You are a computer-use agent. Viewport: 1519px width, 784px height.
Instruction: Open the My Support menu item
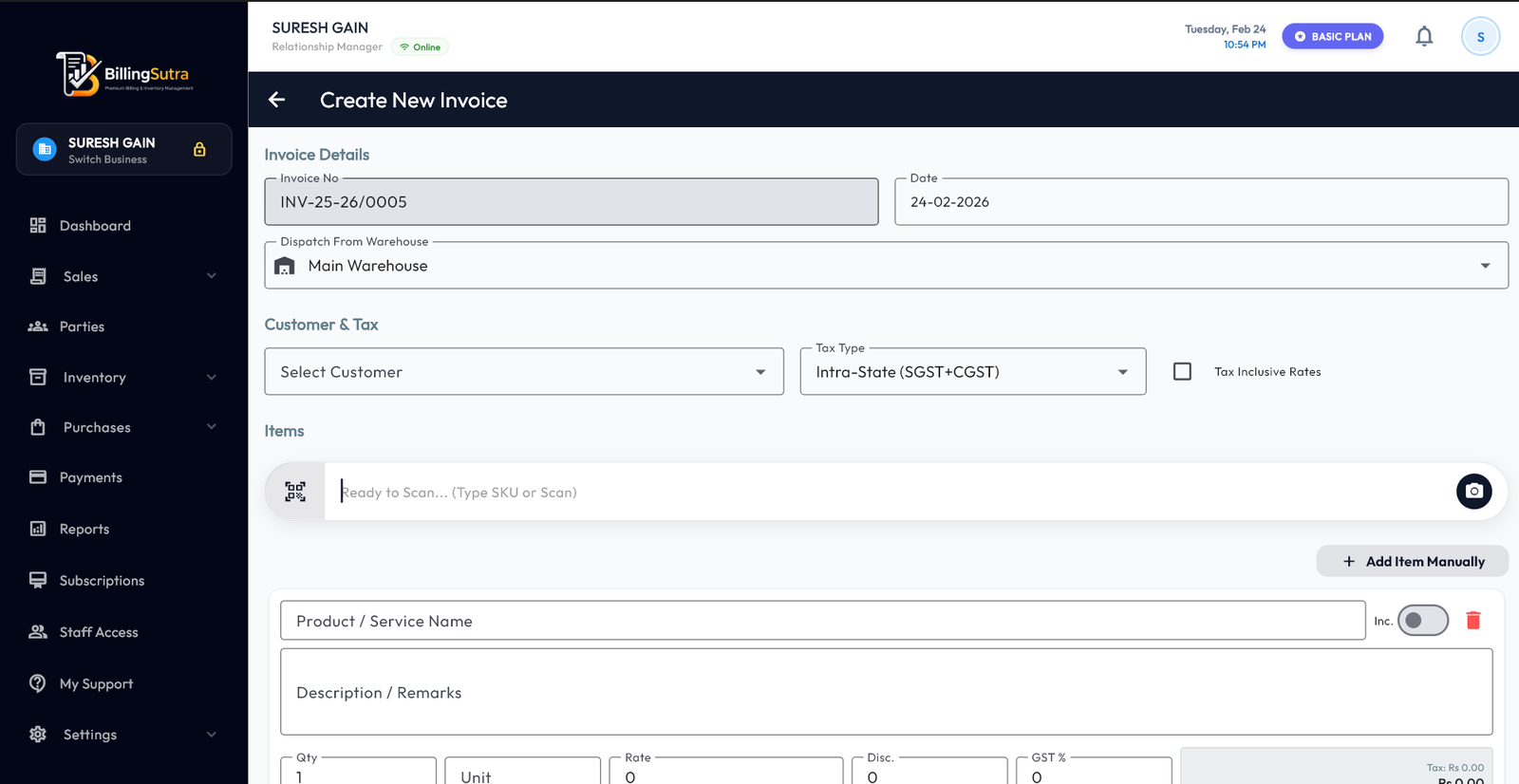pyautogui.click(x=123, y=683)
